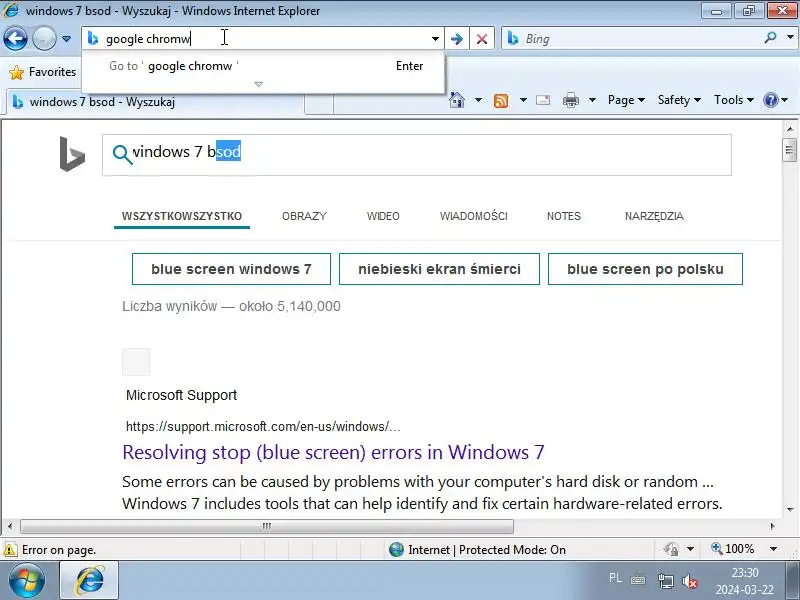This screenshot has height=600, width=800.
Task: Click the RSS feeds icon
Action: (x=501, y=101)
